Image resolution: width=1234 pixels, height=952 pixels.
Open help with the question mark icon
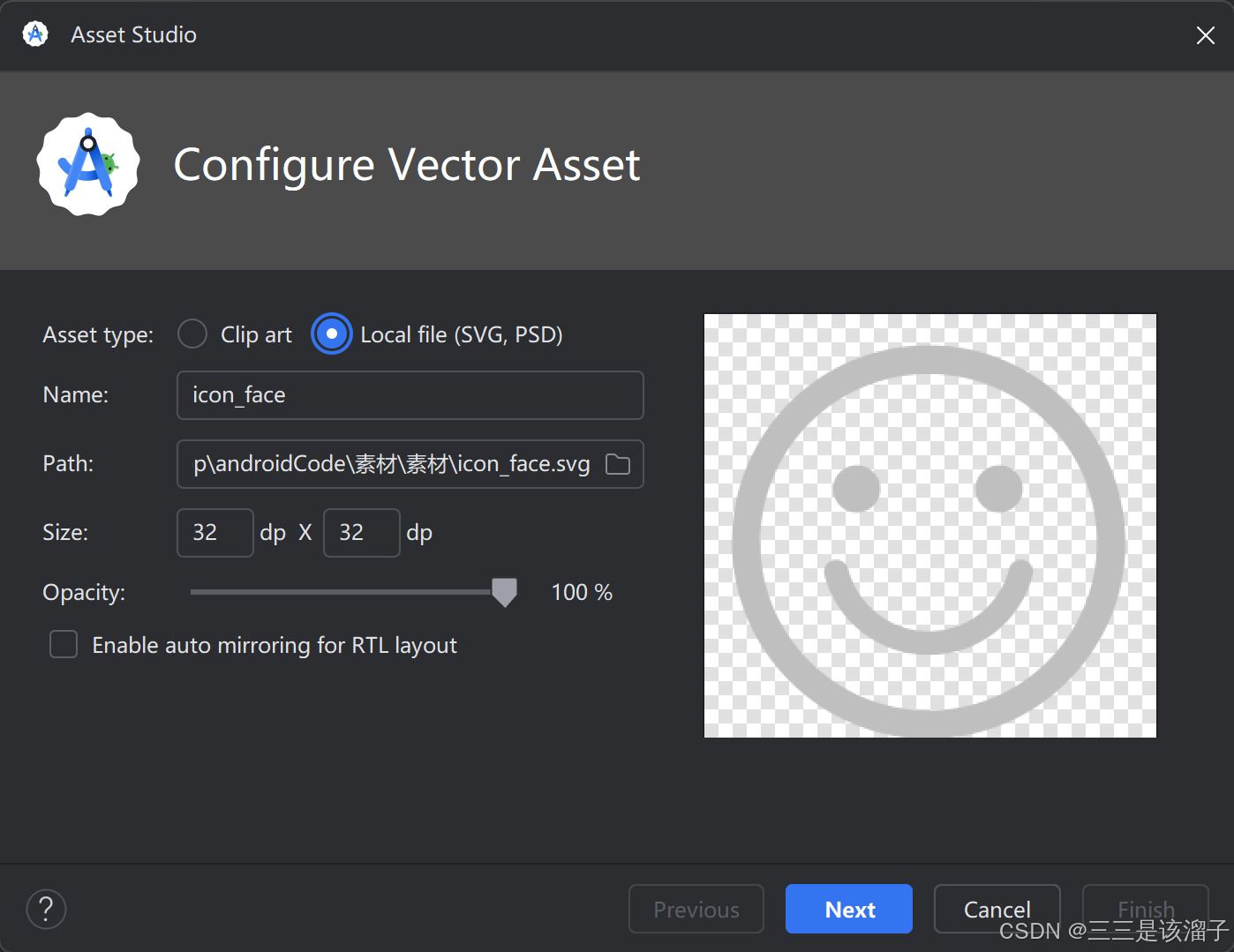pyautogui.click(x=47, y=909)
